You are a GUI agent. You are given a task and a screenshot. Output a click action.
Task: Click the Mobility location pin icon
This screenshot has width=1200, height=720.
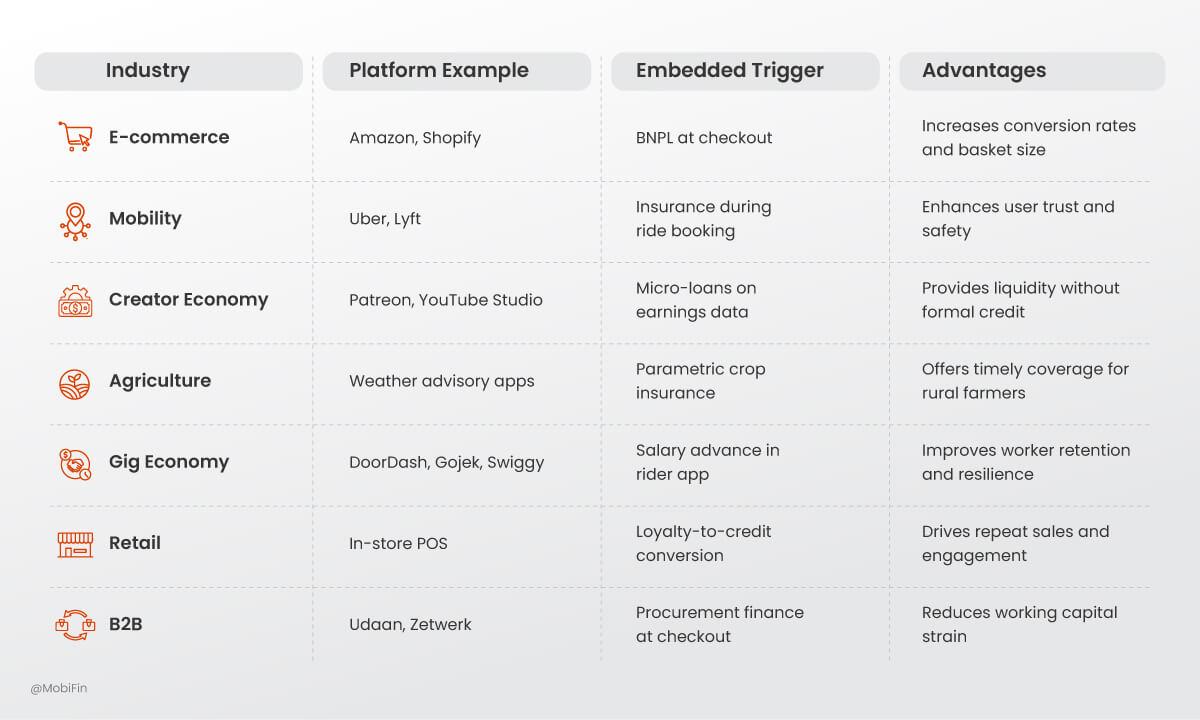click(75, 220)
